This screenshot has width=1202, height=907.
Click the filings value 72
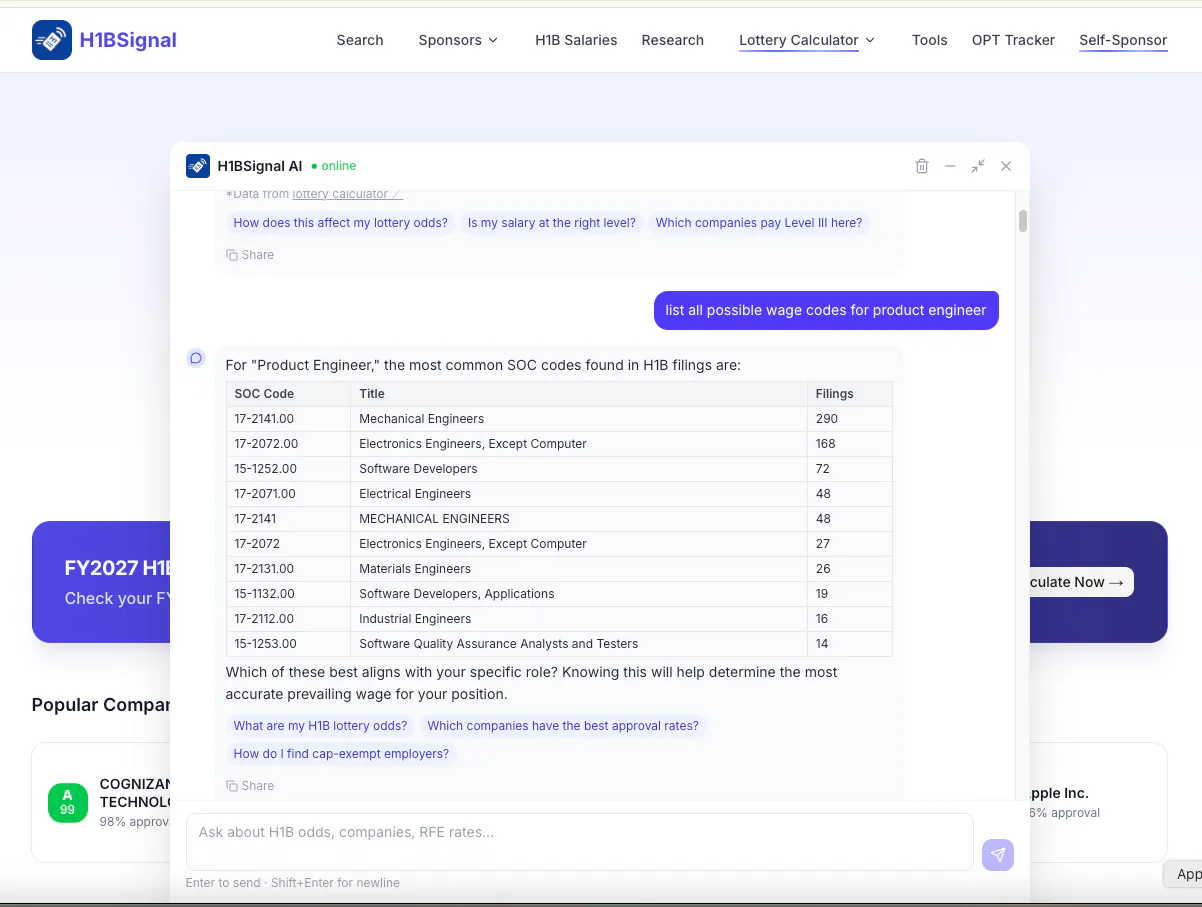point(849,469)
